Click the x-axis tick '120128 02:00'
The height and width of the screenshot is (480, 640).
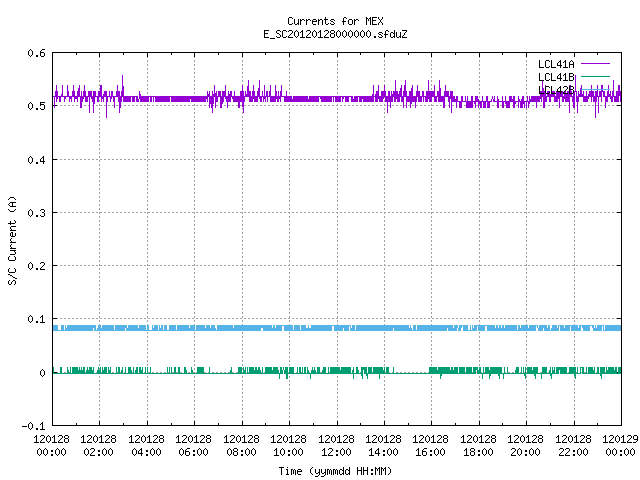point(98,446)
